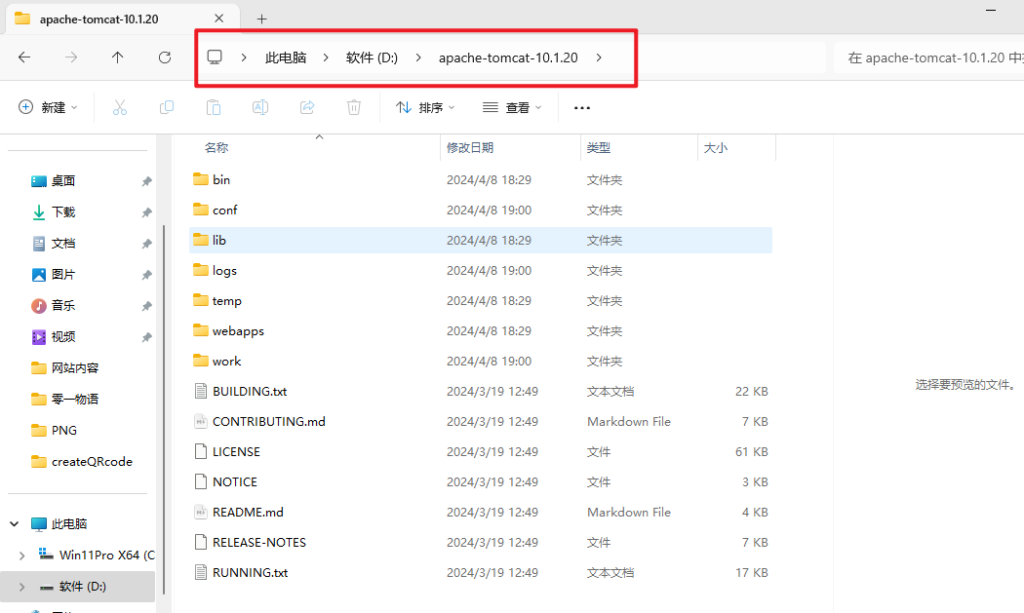Open the 查看 view dropdown

(x=512, y=107)
